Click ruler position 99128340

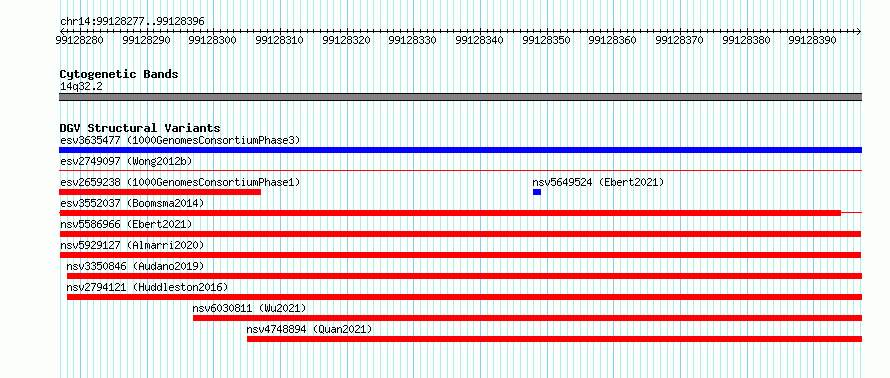coord(479,40)
